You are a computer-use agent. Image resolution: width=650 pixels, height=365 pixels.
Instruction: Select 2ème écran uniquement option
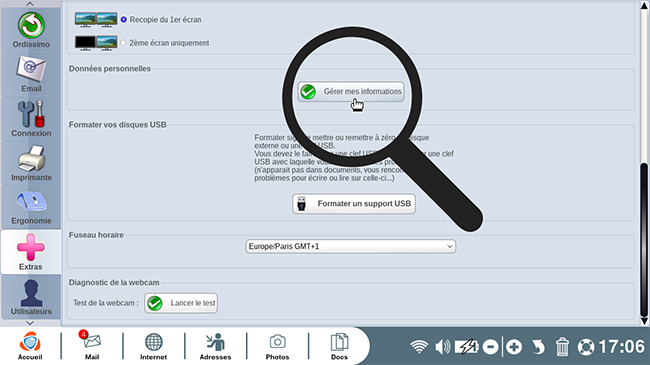[123, 43]
